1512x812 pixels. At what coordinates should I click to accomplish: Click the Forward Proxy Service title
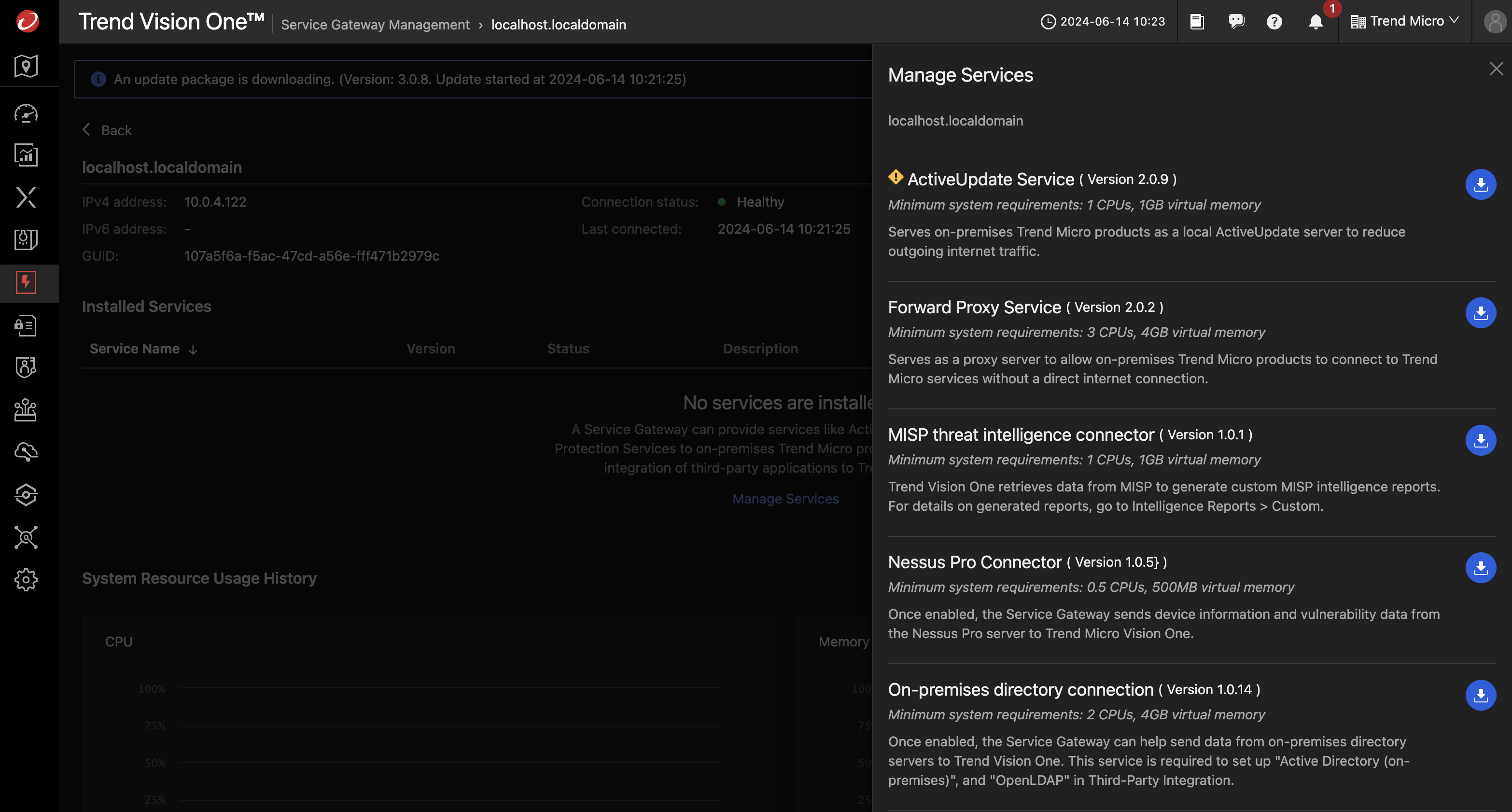974,307
